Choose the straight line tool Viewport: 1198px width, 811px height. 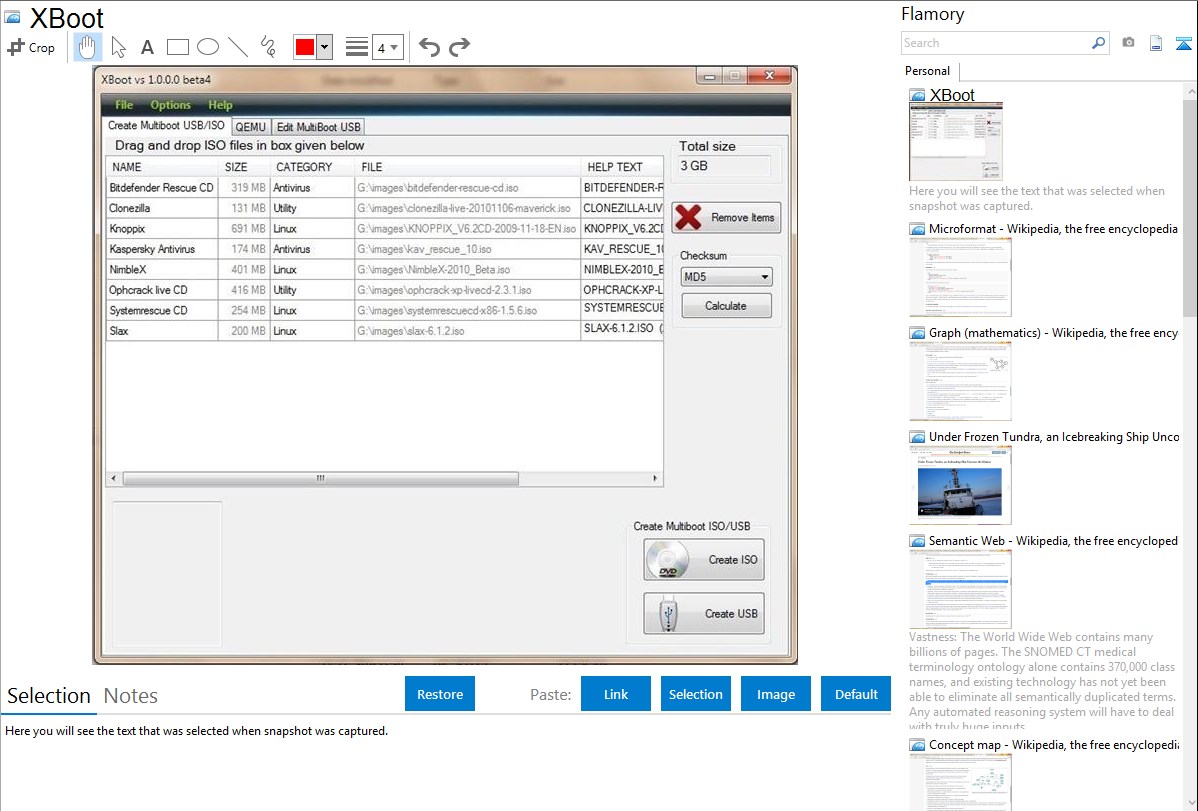(x=238, y=47)
